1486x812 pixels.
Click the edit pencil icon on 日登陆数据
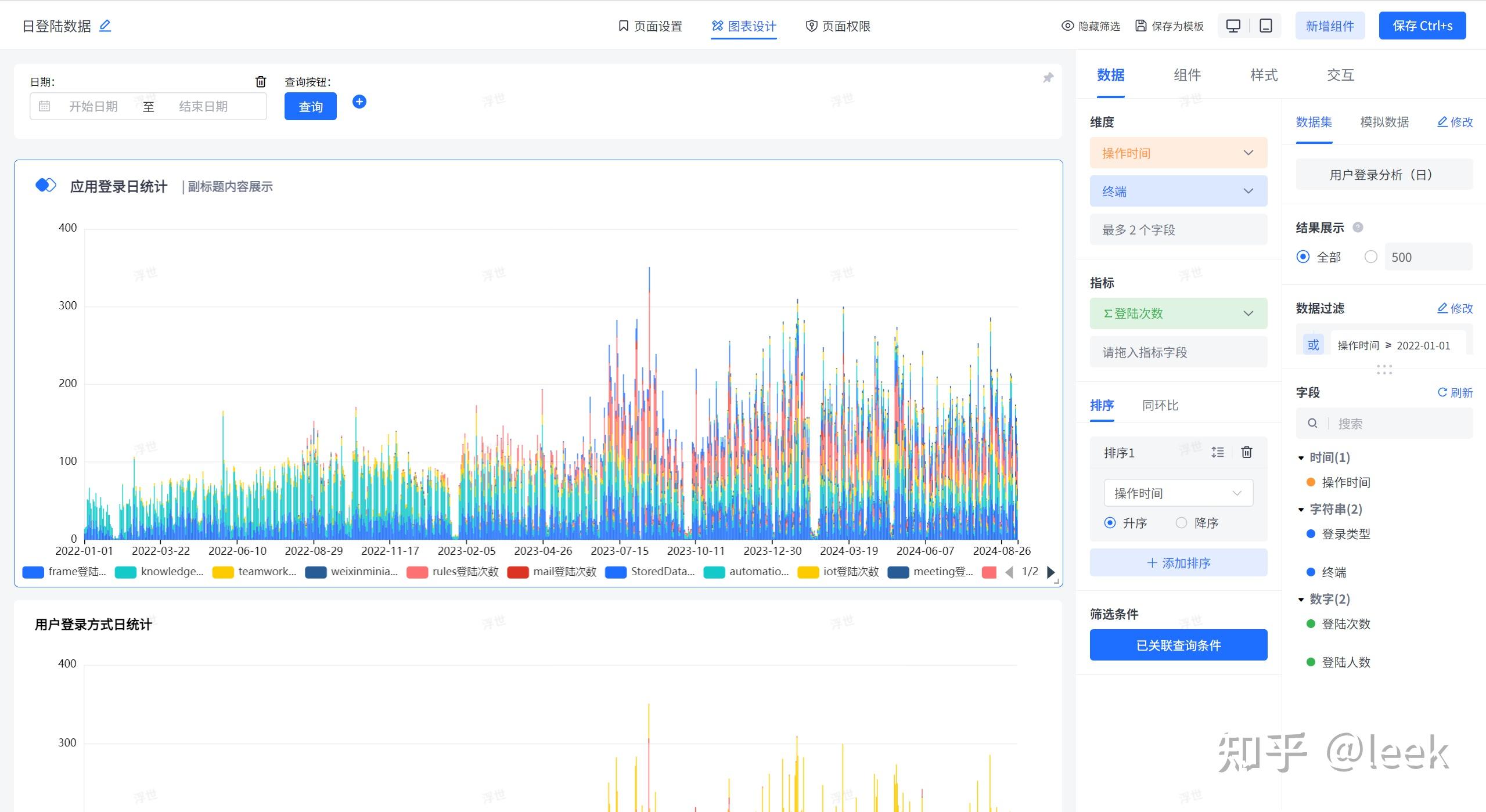[107, 26]
